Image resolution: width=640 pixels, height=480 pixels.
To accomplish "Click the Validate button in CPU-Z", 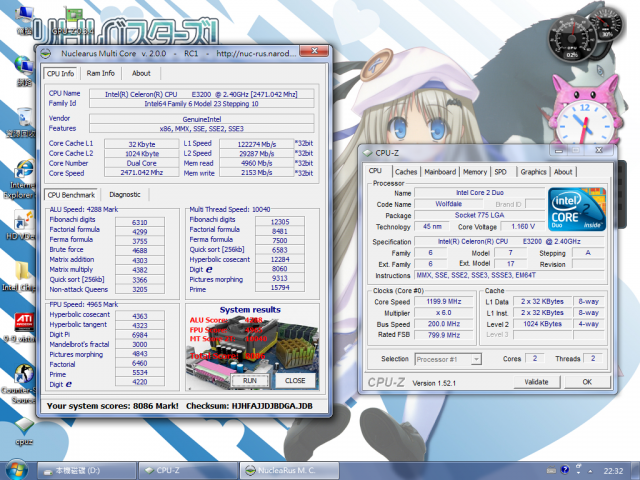I will [536, 382].
